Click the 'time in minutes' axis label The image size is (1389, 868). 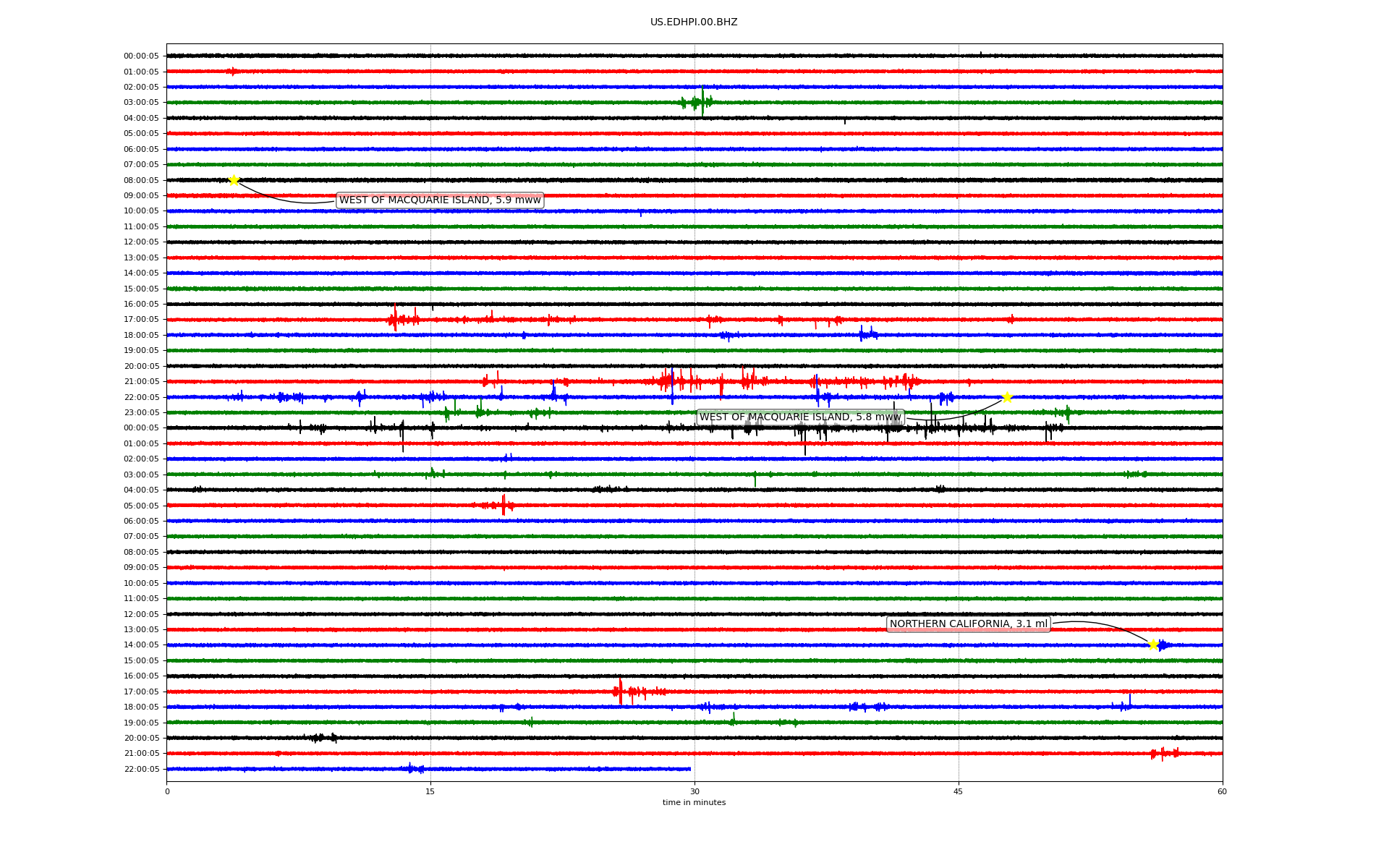pyautogui.click(x=694, y=803)
